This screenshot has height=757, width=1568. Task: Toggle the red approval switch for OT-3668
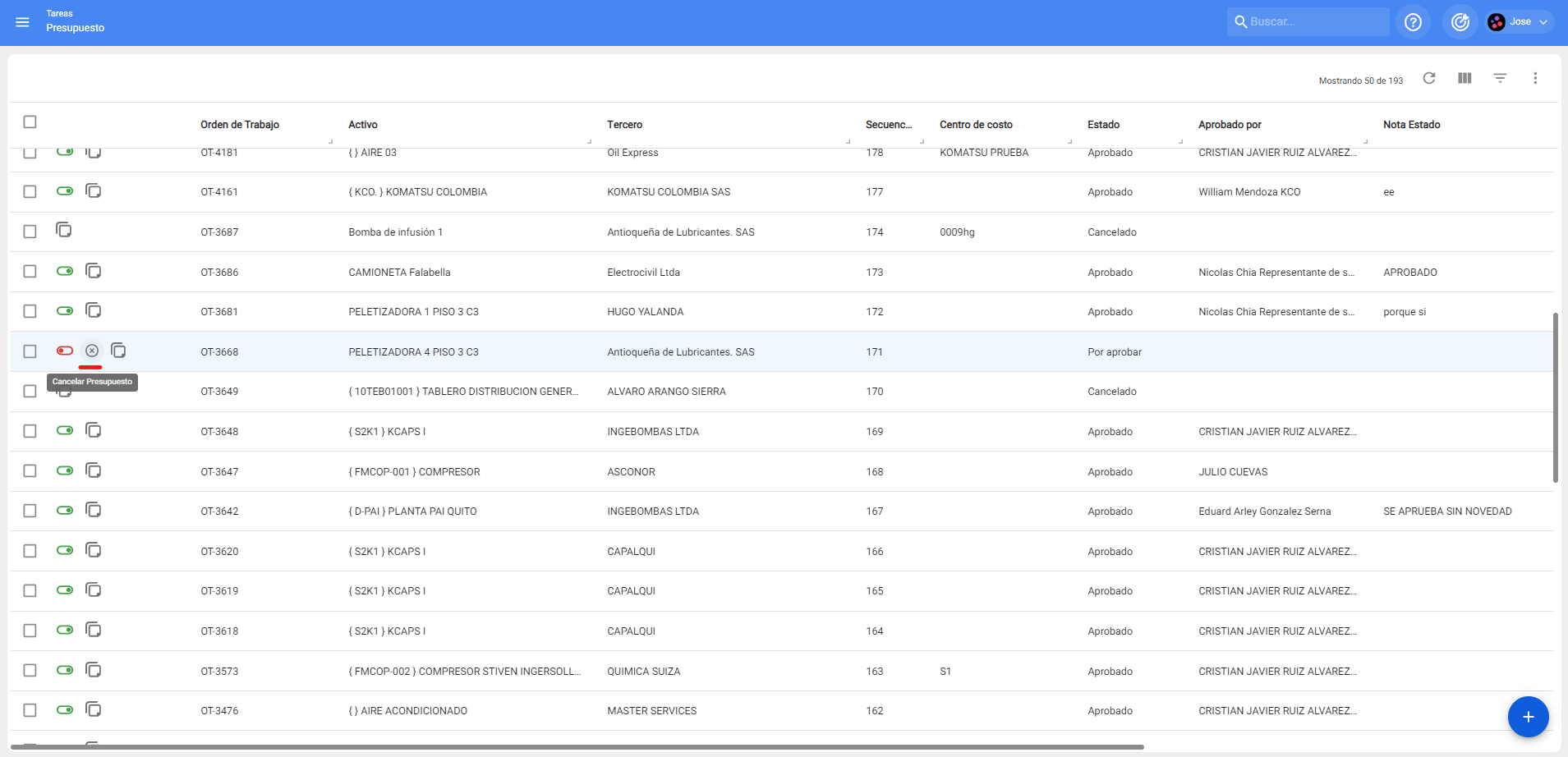click(x=65, y=351)
